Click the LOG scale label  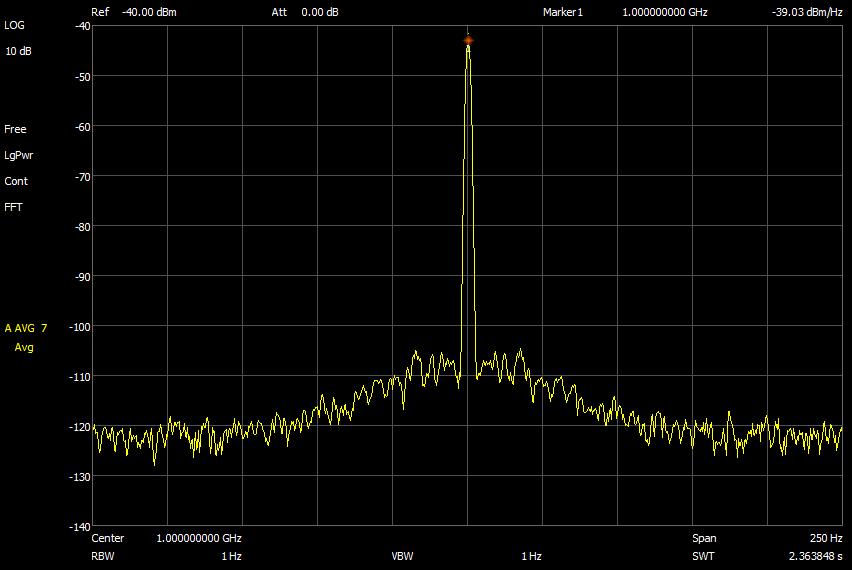pyautogui.click(x=14, y=25)
